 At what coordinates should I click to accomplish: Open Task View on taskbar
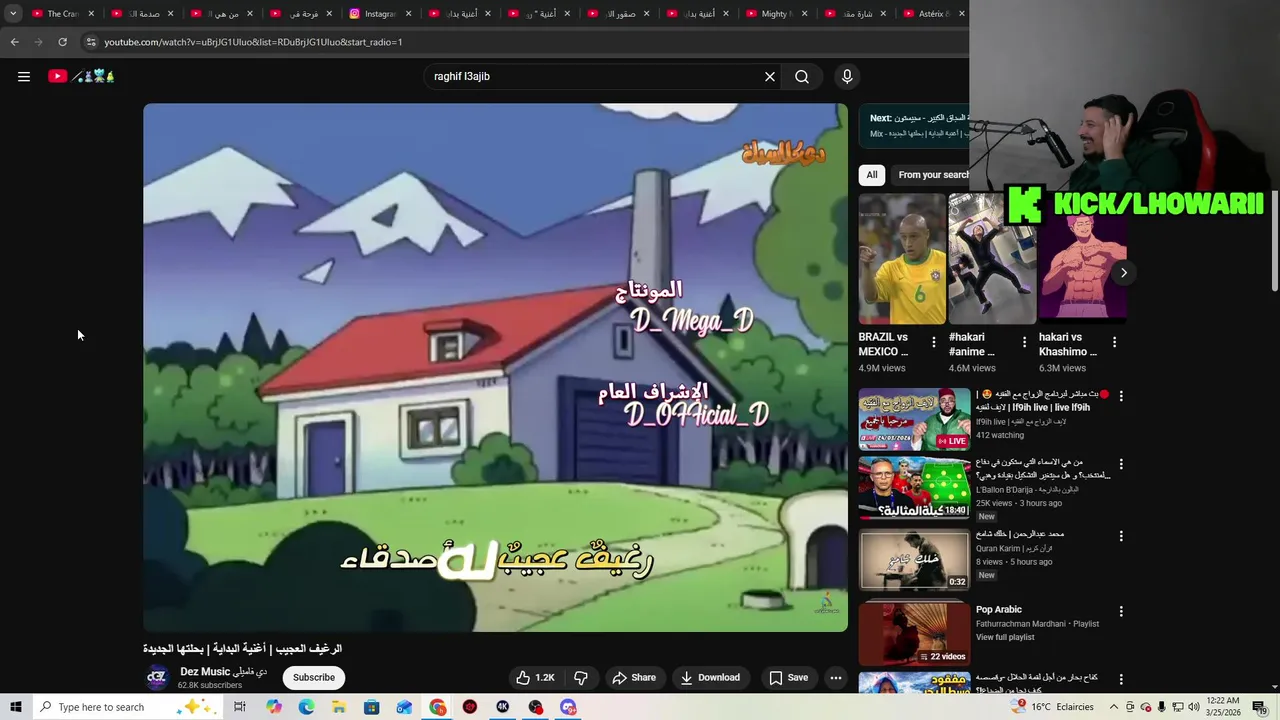tap(240, 707)
